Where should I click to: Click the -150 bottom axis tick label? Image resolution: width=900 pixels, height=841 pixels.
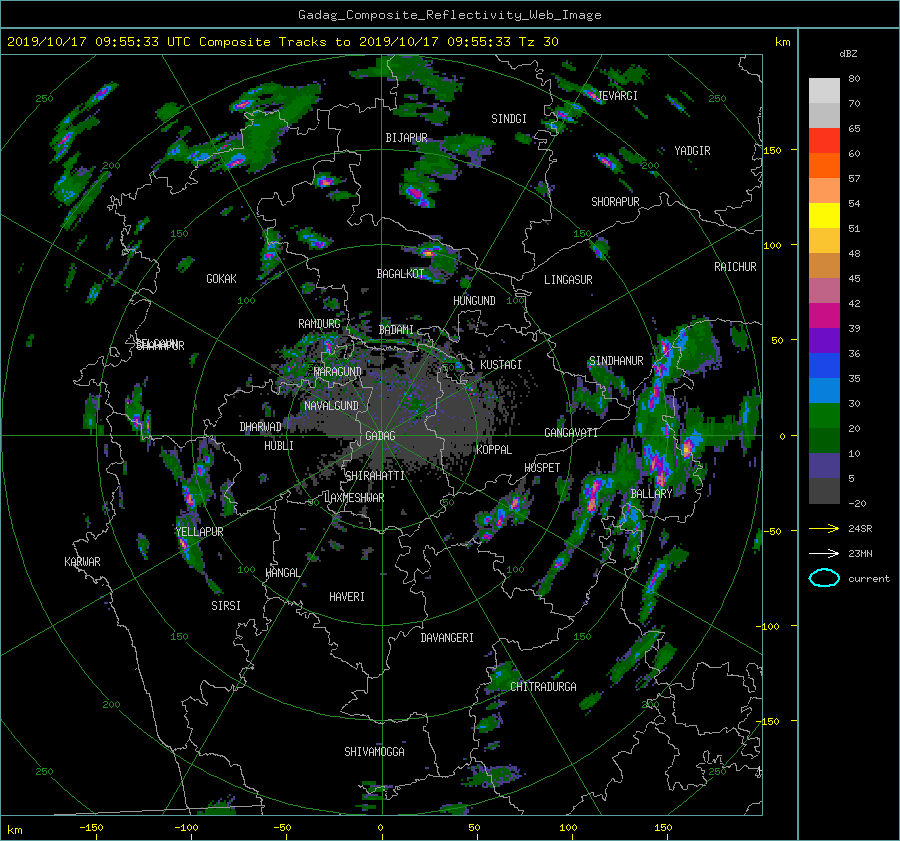[x=91, y=828]
